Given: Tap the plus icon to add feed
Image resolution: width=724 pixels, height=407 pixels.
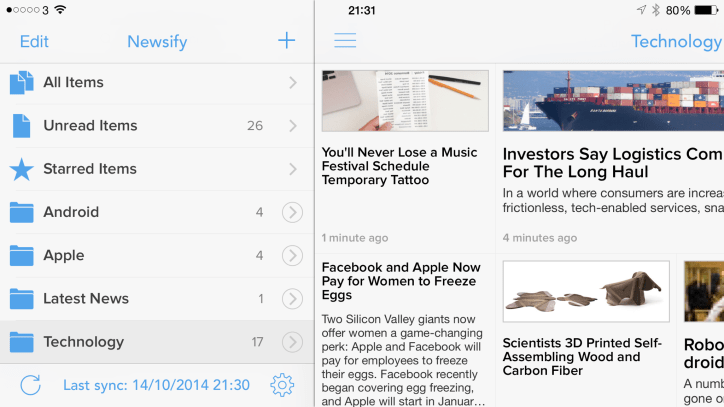Looking at the screenshot, I should click(287, 41).
